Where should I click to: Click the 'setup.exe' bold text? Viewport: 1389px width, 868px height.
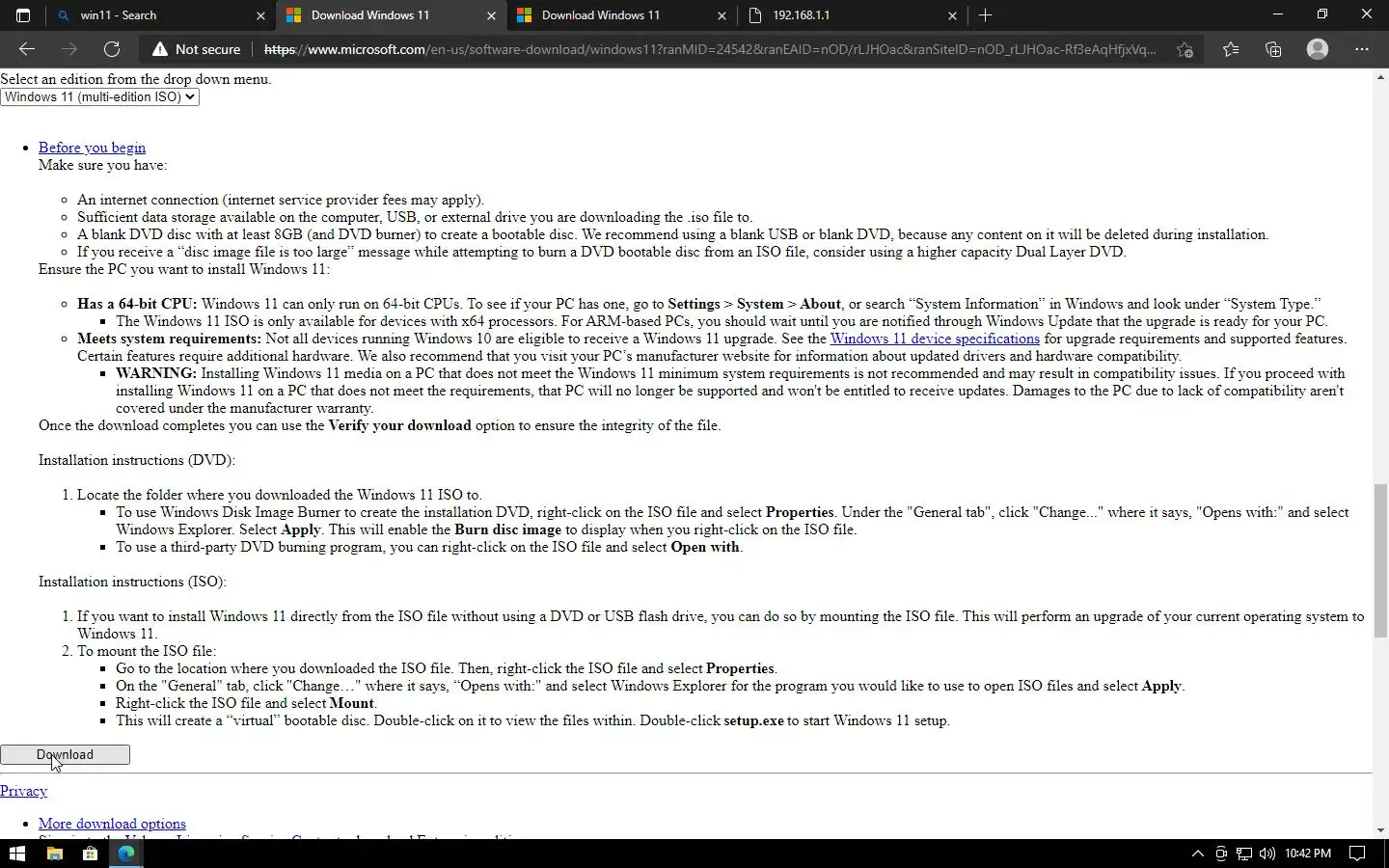pyautogui.click(x=754, y=720)
